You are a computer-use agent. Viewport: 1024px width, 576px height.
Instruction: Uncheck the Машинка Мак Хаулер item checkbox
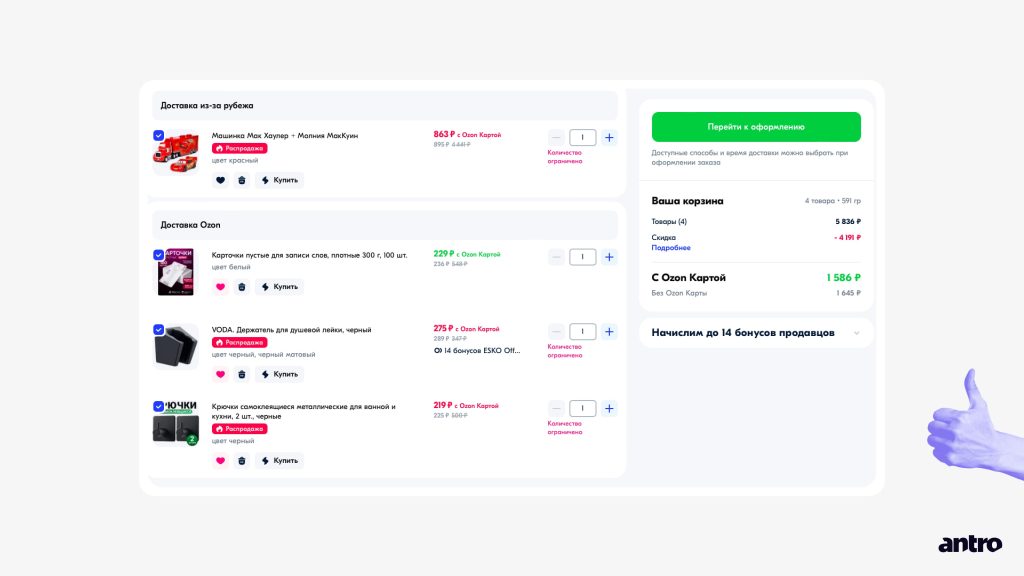coord(159,135)
